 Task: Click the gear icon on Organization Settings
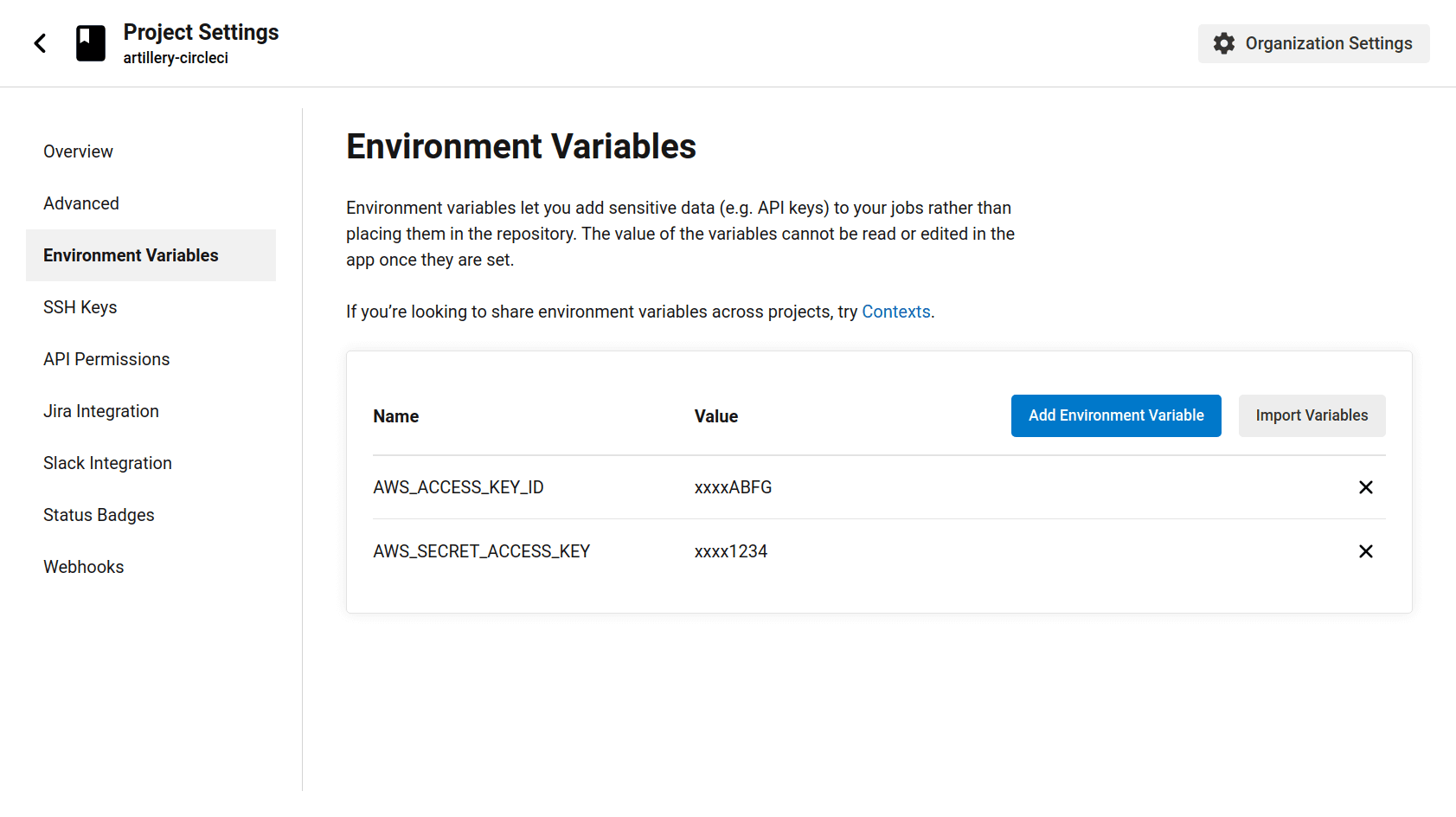1223,43
